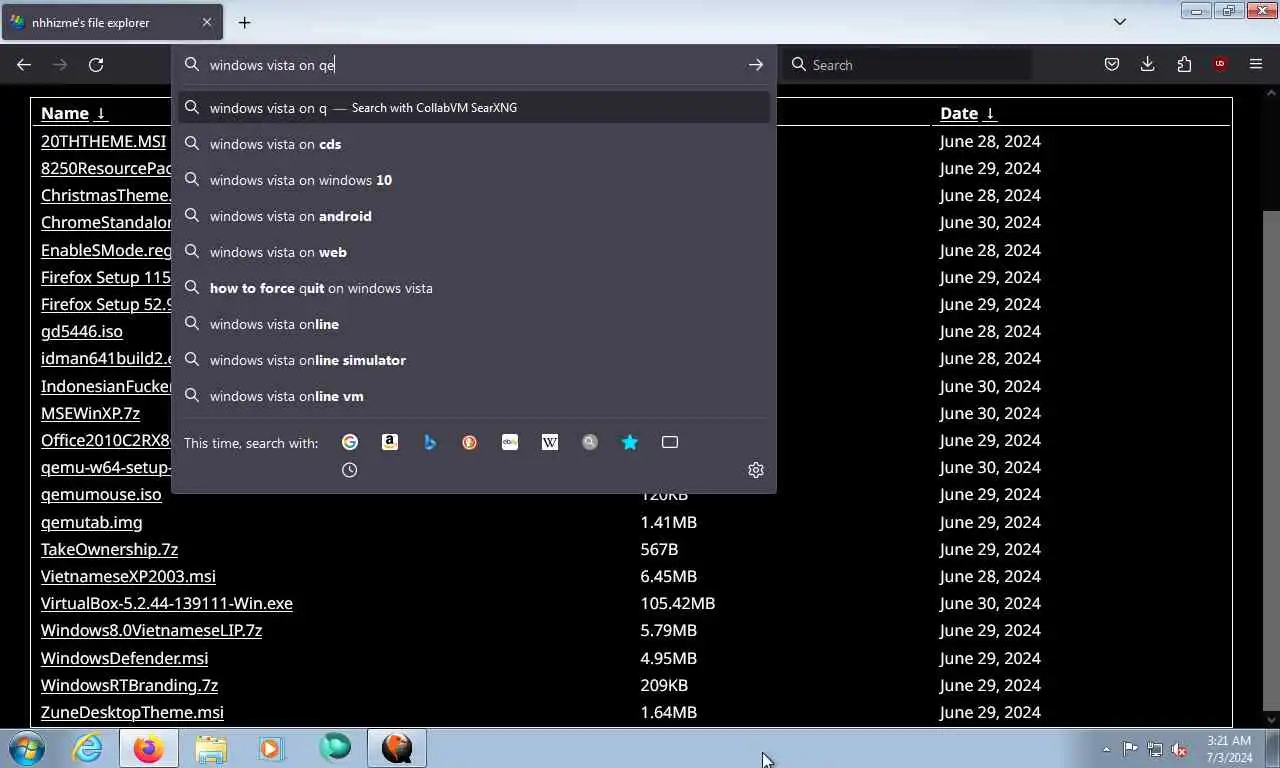This screenshot has height=768, width=1280.
Task: Click the Go arrow in the address bar
Action: coord(756,65)
